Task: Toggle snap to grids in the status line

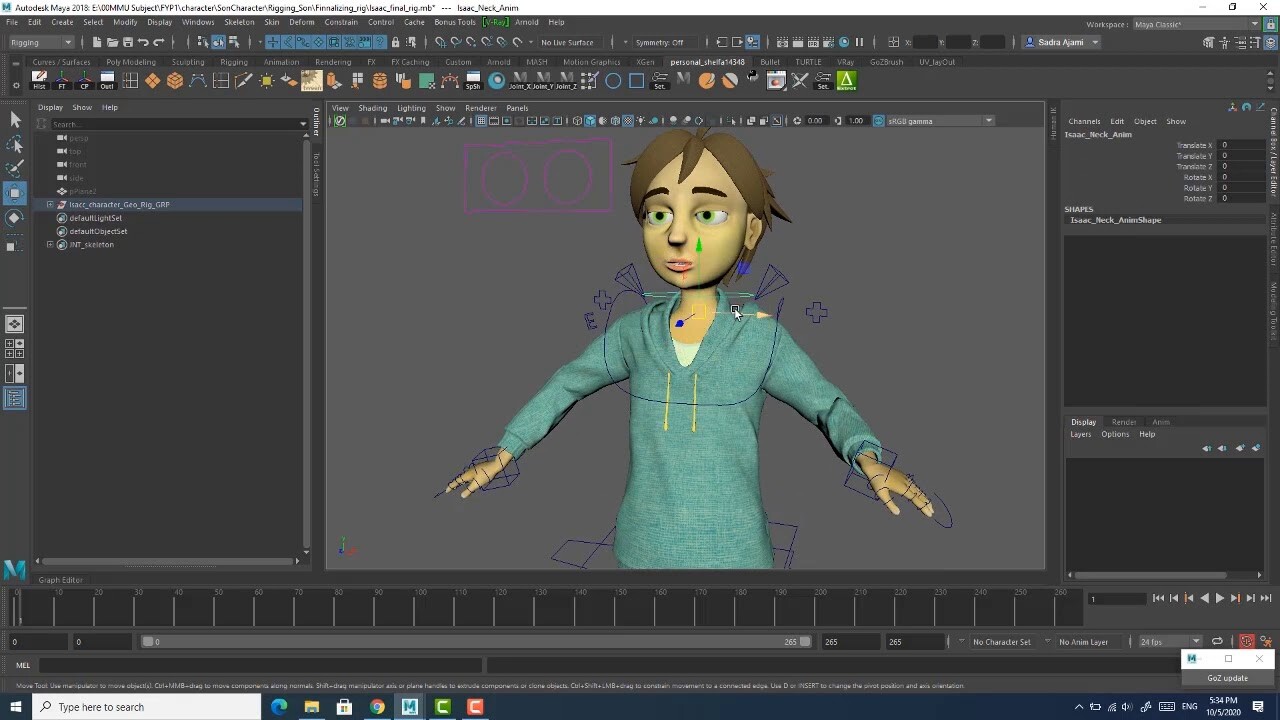Action: pos(272,42)
